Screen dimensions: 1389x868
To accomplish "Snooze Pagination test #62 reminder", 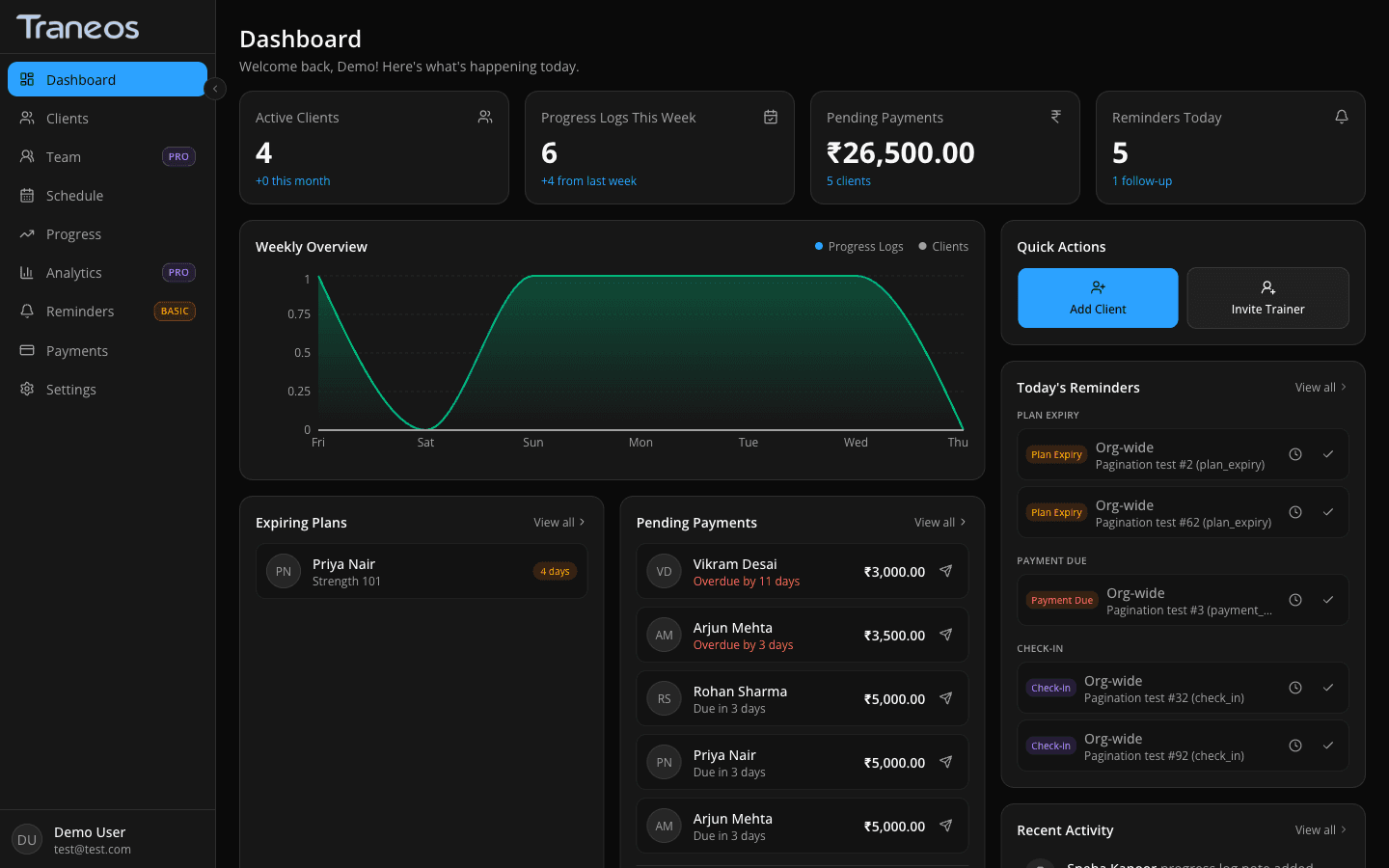I will coord(1295,512).
